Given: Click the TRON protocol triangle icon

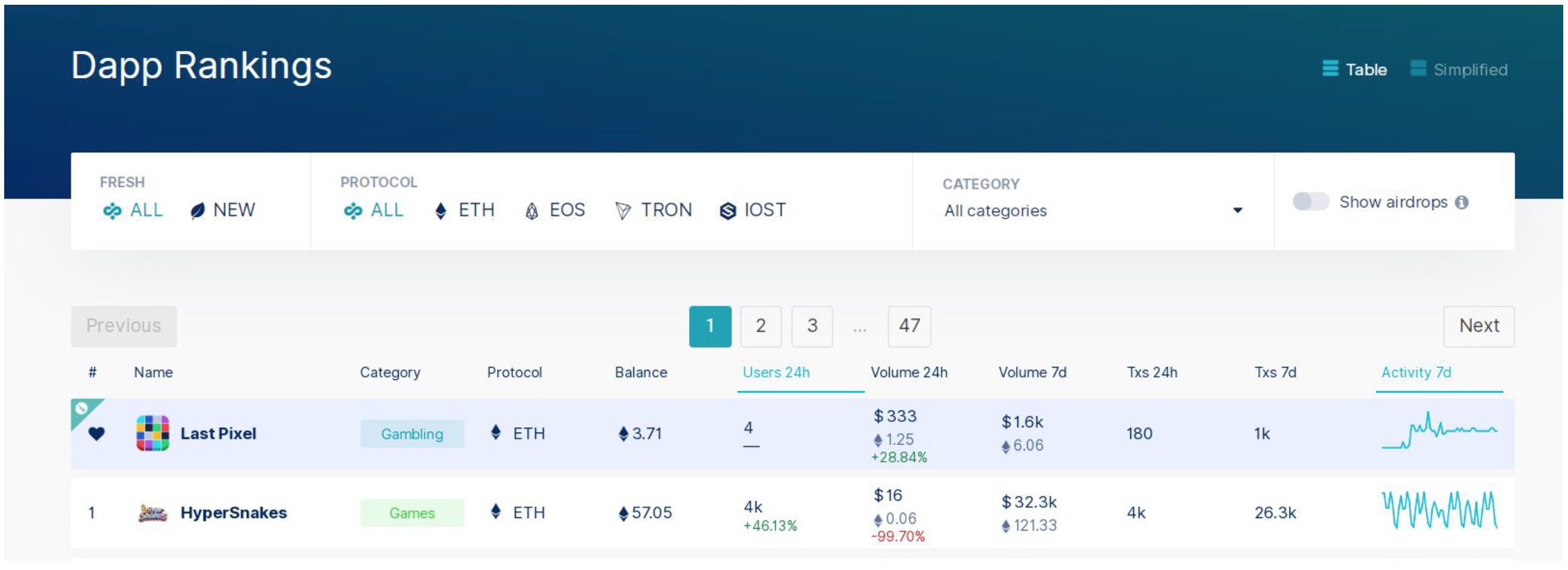Looking at the screenshot, I should (623, 211).
